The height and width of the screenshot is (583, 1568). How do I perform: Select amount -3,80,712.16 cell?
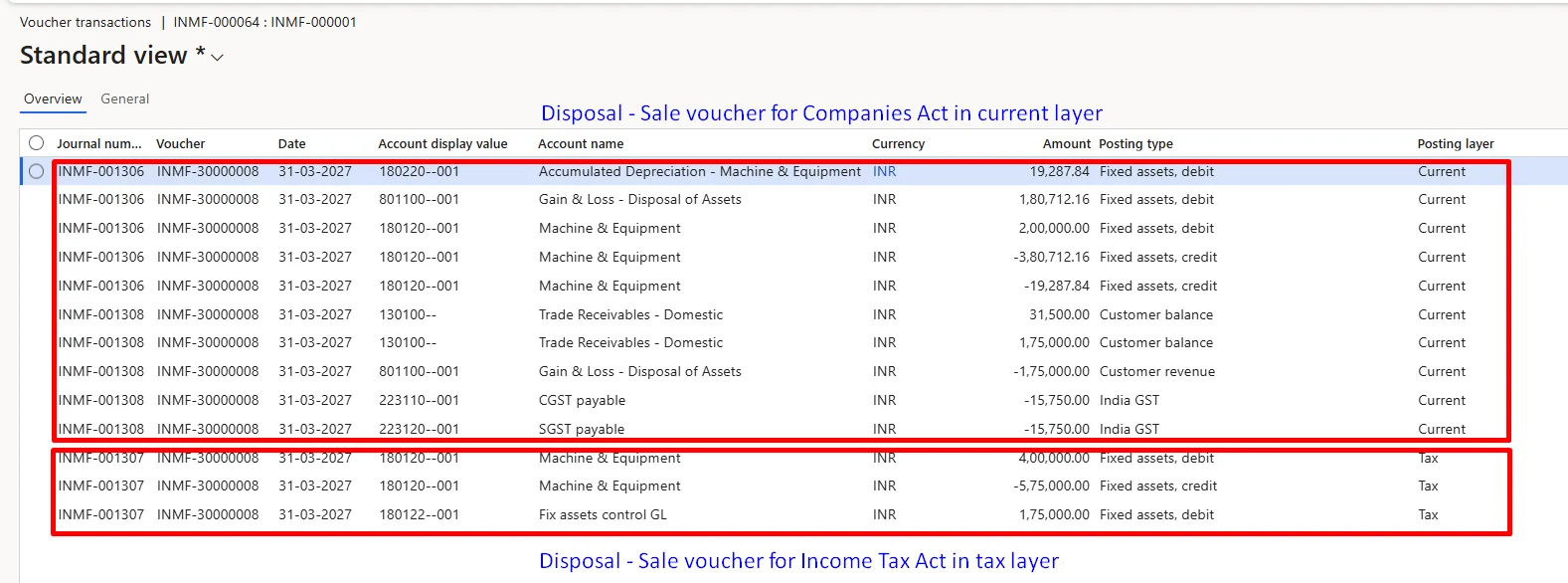(1051, 258)
